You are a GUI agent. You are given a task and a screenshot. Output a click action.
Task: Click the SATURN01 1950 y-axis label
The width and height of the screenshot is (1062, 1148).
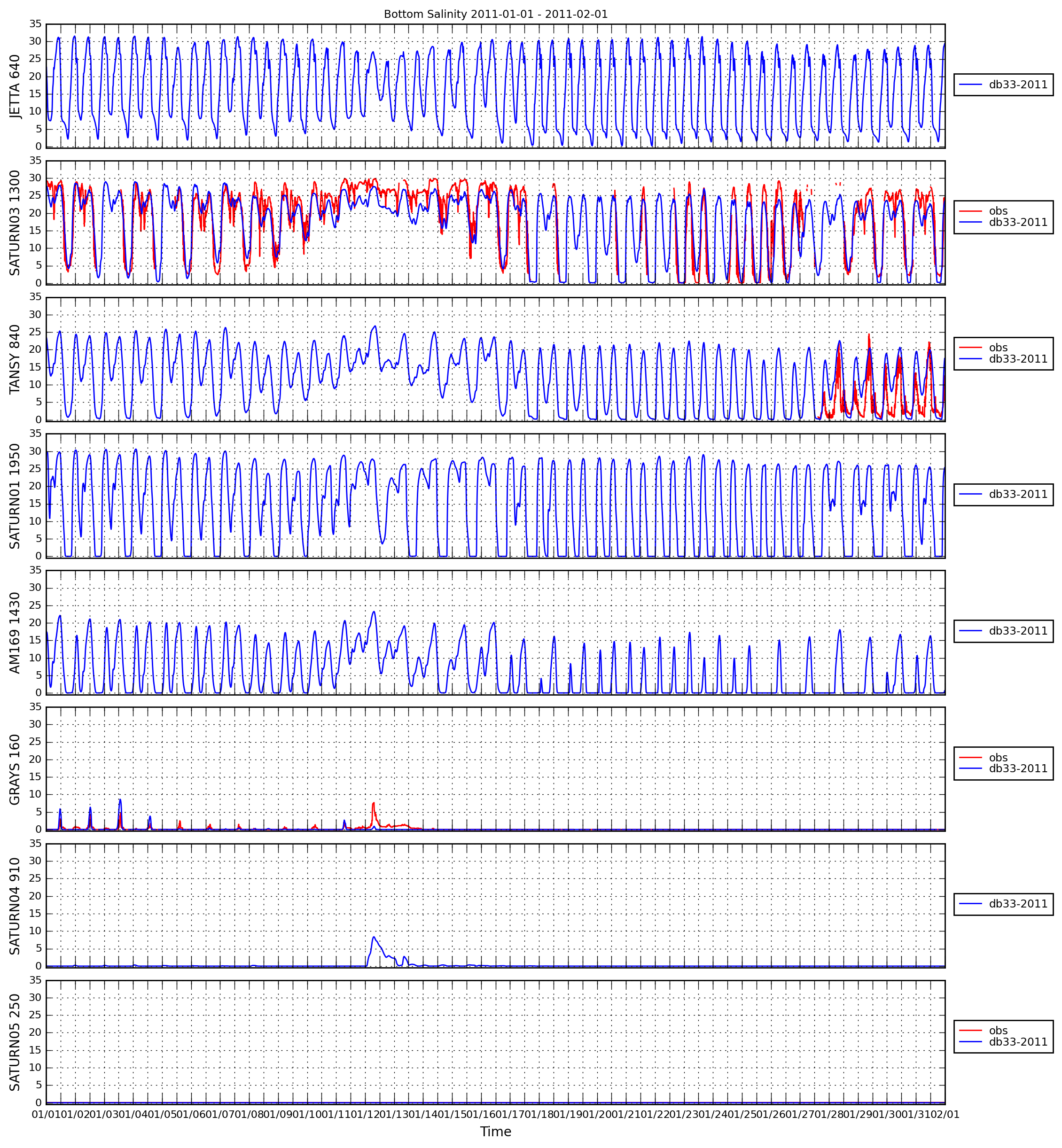coord(15,496)
